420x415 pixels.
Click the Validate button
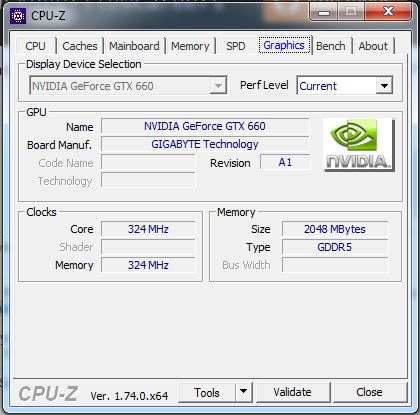click(x=293, y=392)
